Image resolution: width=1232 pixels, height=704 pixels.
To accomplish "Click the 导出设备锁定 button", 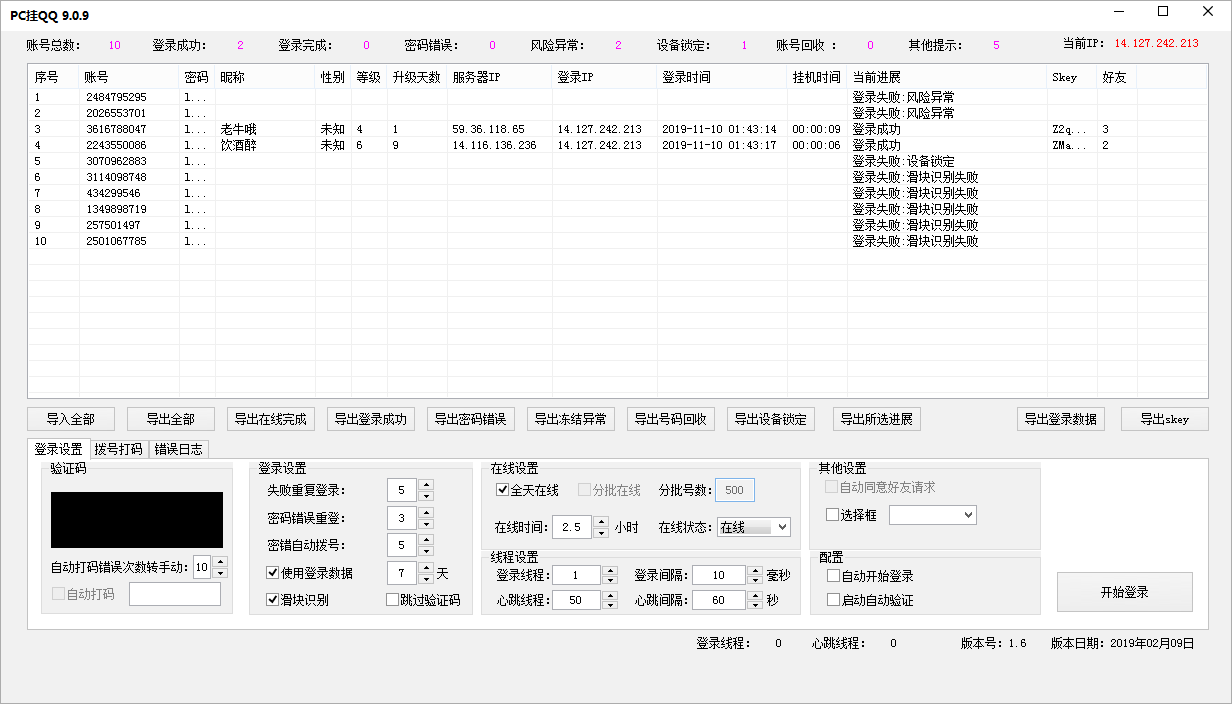I will tap(771, 419).
